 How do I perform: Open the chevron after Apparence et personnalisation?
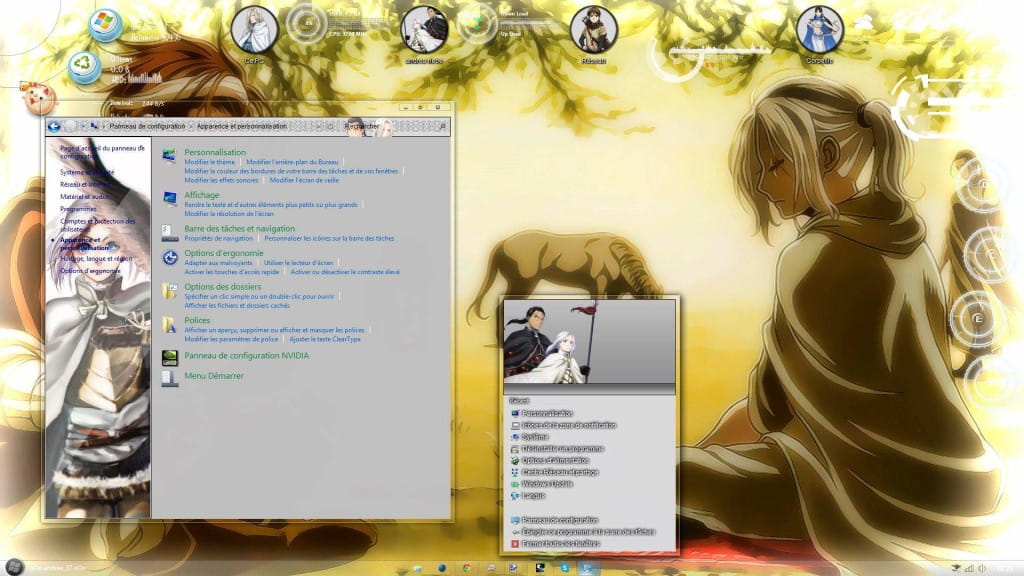pos(319,126)
